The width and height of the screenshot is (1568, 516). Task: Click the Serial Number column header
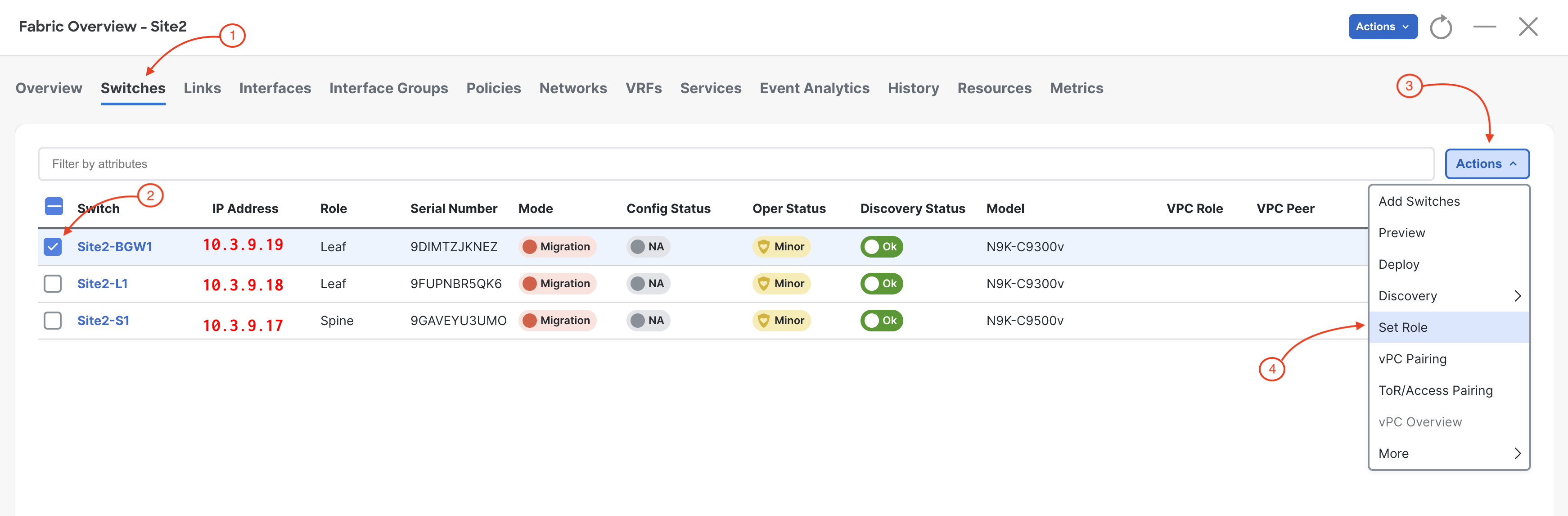[454, 209]
